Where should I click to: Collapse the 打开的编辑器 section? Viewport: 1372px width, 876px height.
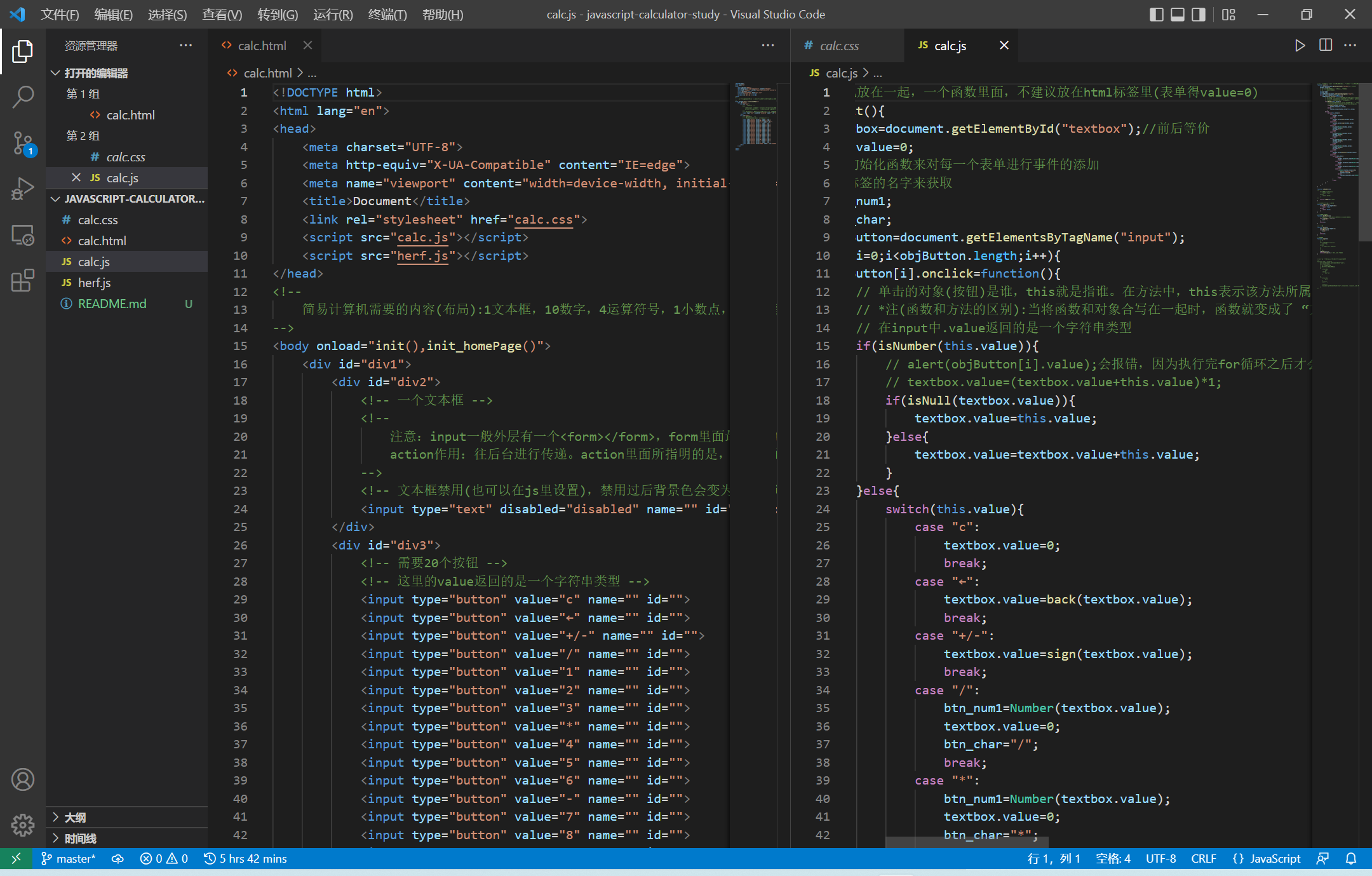click(127, 73)
